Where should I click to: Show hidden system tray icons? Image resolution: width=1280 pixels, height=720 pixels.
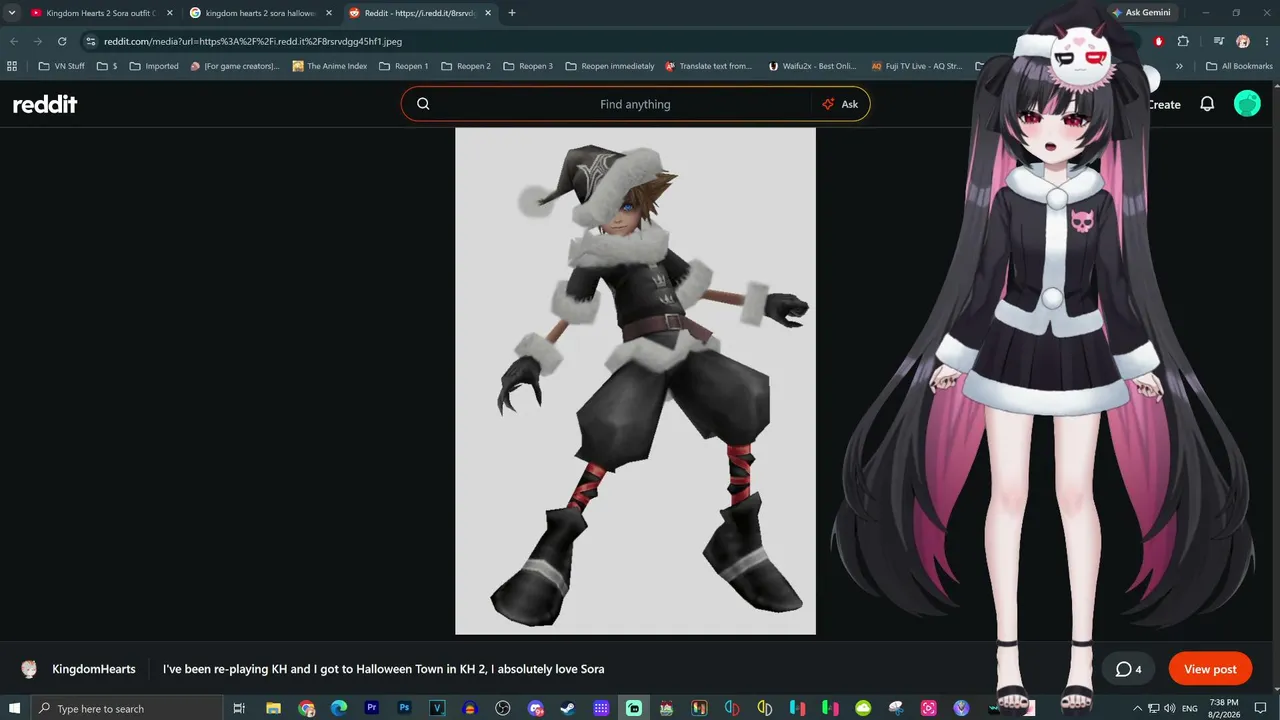click(x=1139, y=708)
